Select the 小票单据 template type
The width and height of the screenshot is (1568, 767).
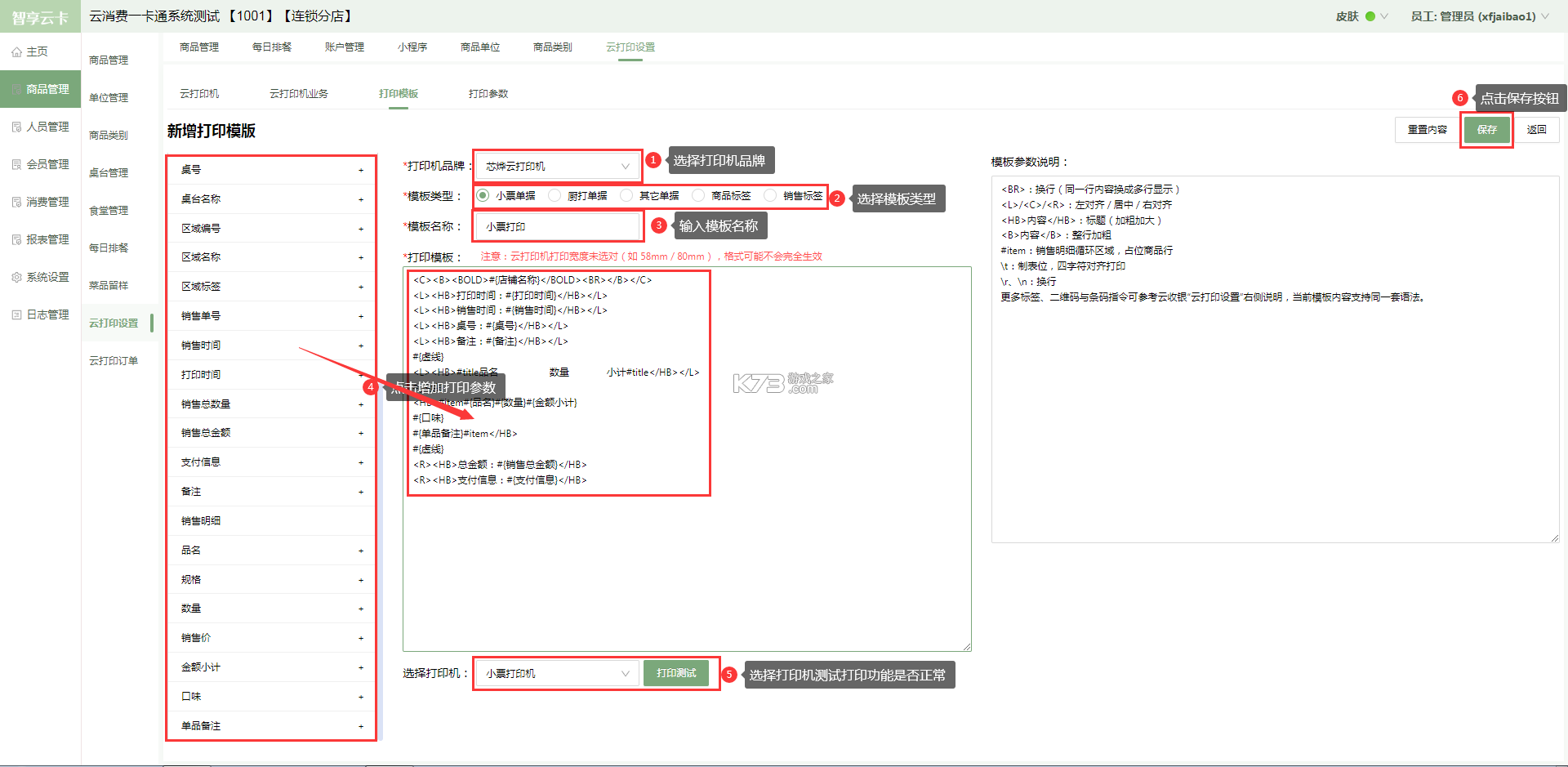click(483, 196)
